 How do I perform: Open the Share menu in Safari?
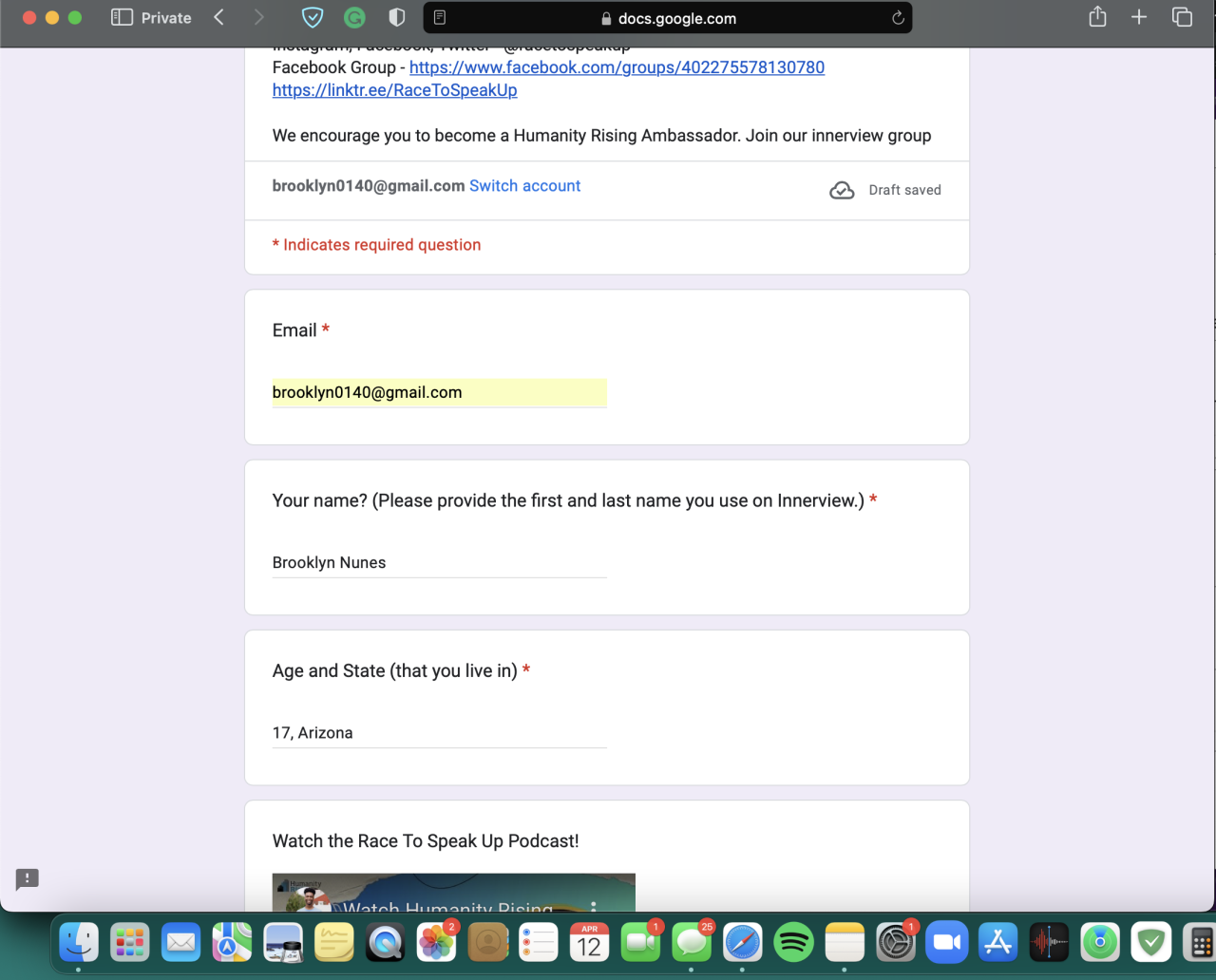(1097, 17)
